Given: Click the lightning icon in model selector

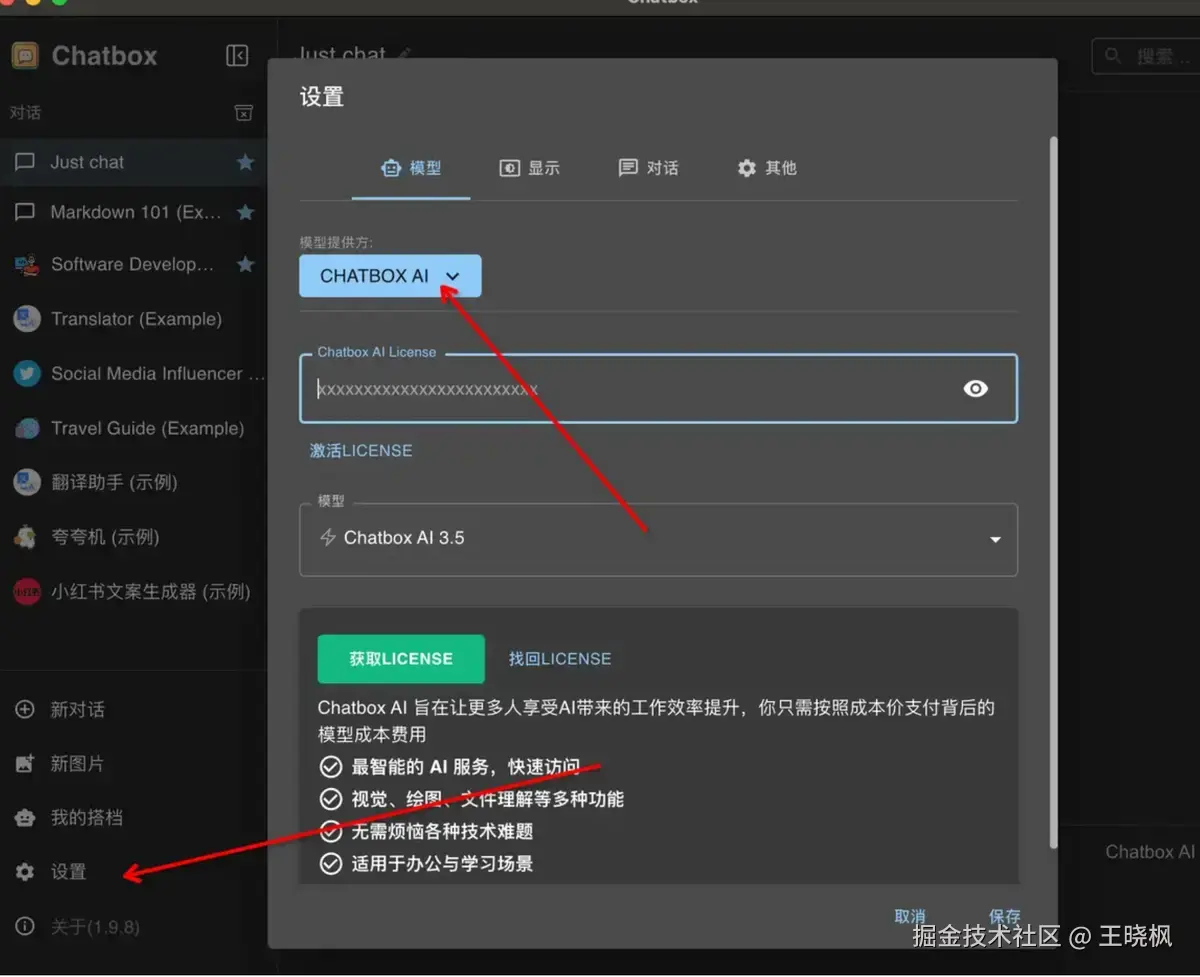Looking at the screenshot, I should [x=328, y=538].
